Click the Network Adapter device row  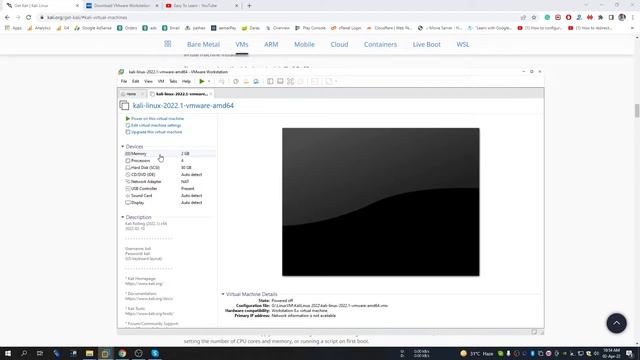[170, 181]
